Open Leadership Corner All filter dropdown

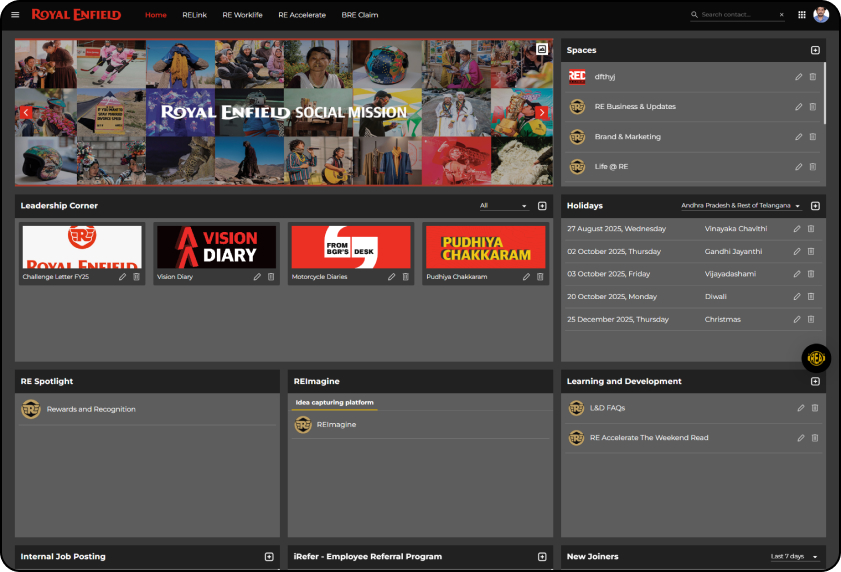tap(503, 206)
